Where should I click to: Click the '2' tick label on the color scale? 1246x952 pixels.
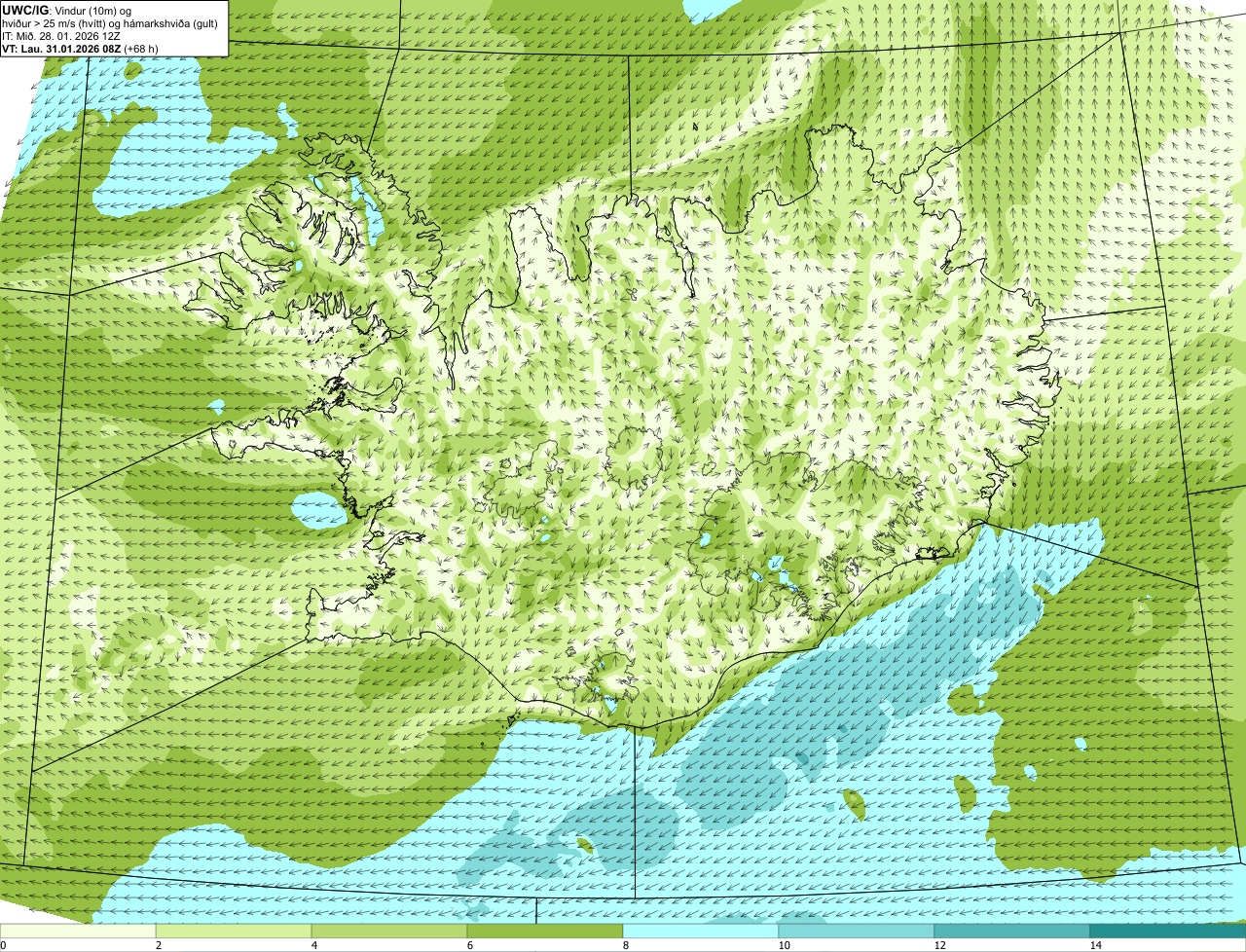(x=159, y=945)
